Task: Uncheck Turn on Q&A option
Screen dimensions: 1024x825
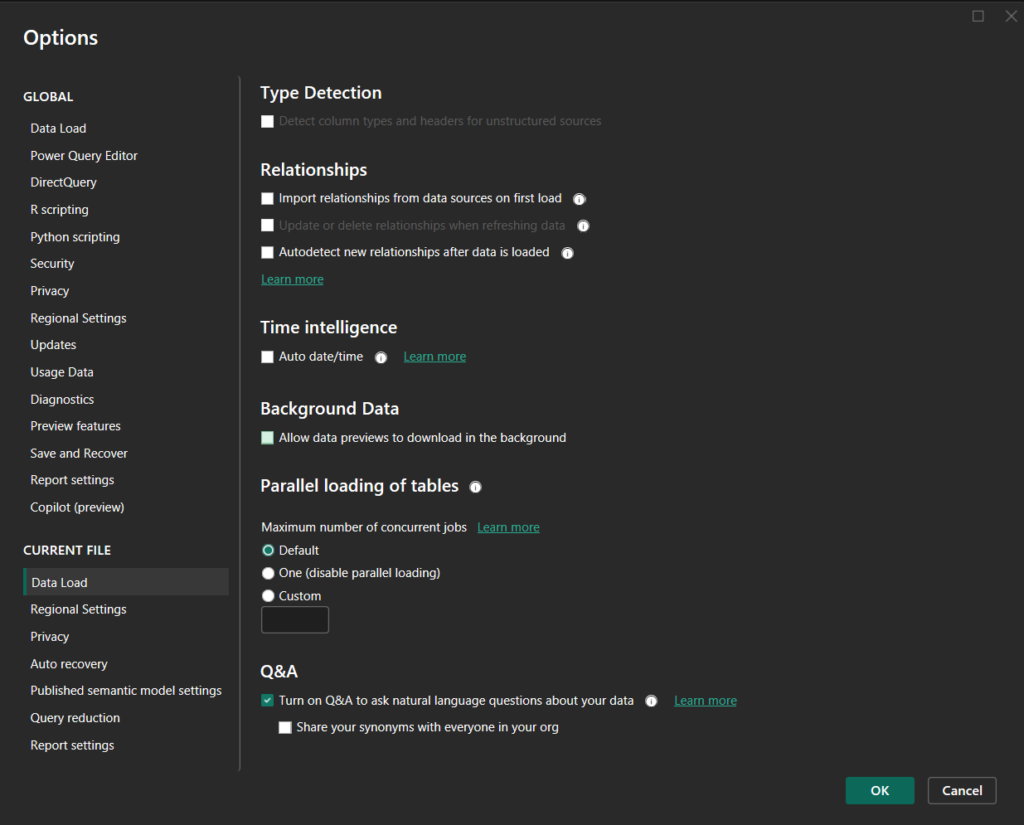Action: pos(267,701)
